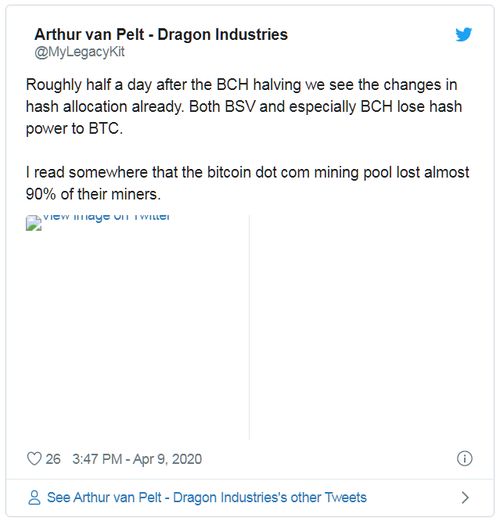Image resolution: width=500 pixels, height=521 pixels.
Task: Expand other Tweets with the right chevron
Action: tap(465, 497)
